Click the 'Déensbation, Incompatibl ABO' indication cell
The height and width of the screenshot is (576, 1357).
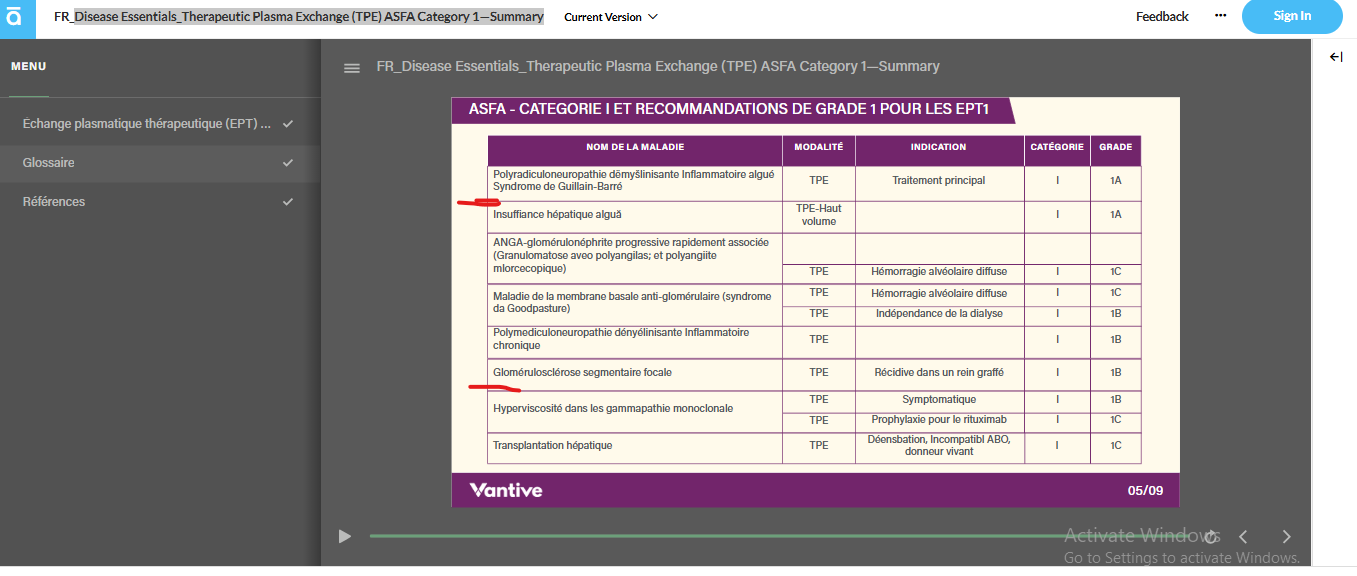point(939,446)
